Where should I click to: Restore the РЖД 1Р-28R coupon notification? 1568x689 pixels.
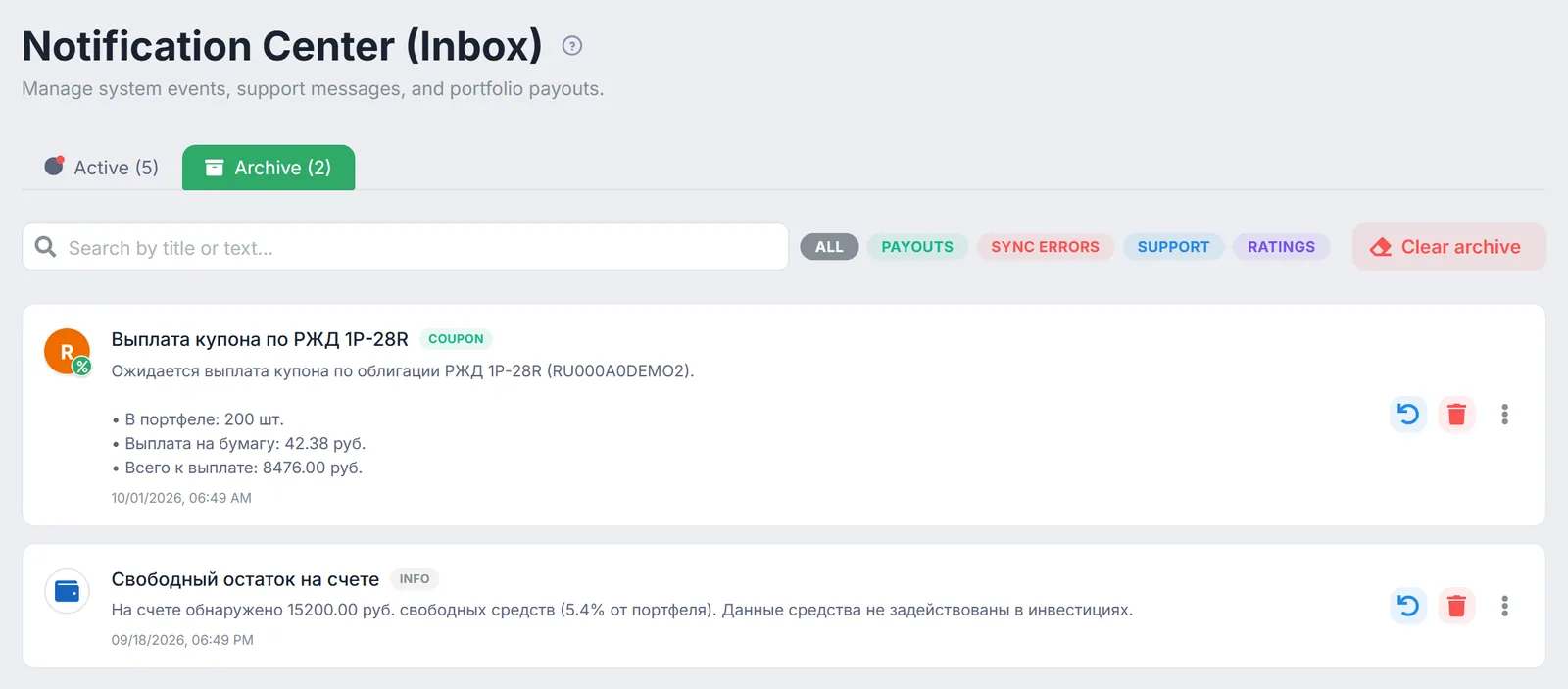click(x=1408, y=415)
